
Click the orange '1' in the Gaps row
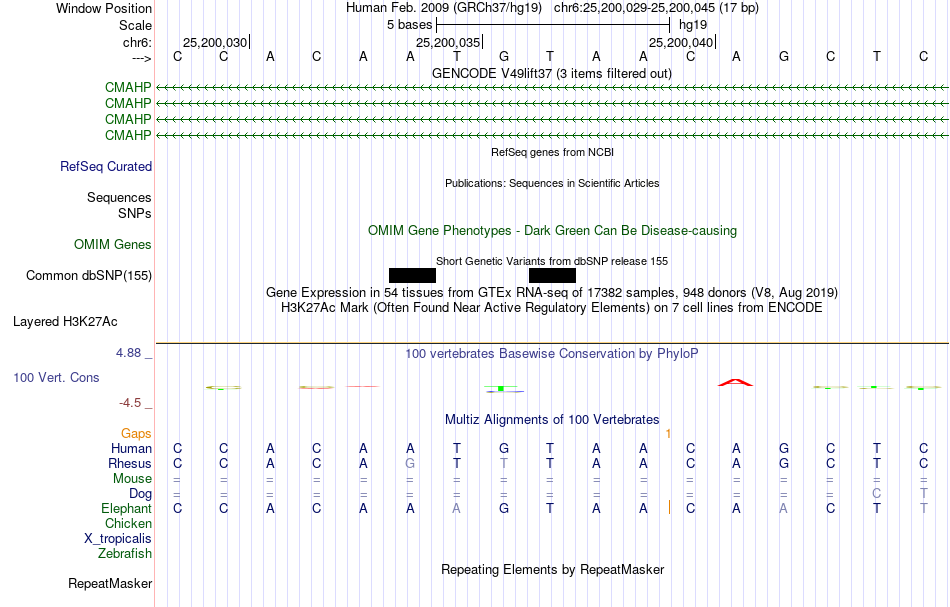[668, 434]
